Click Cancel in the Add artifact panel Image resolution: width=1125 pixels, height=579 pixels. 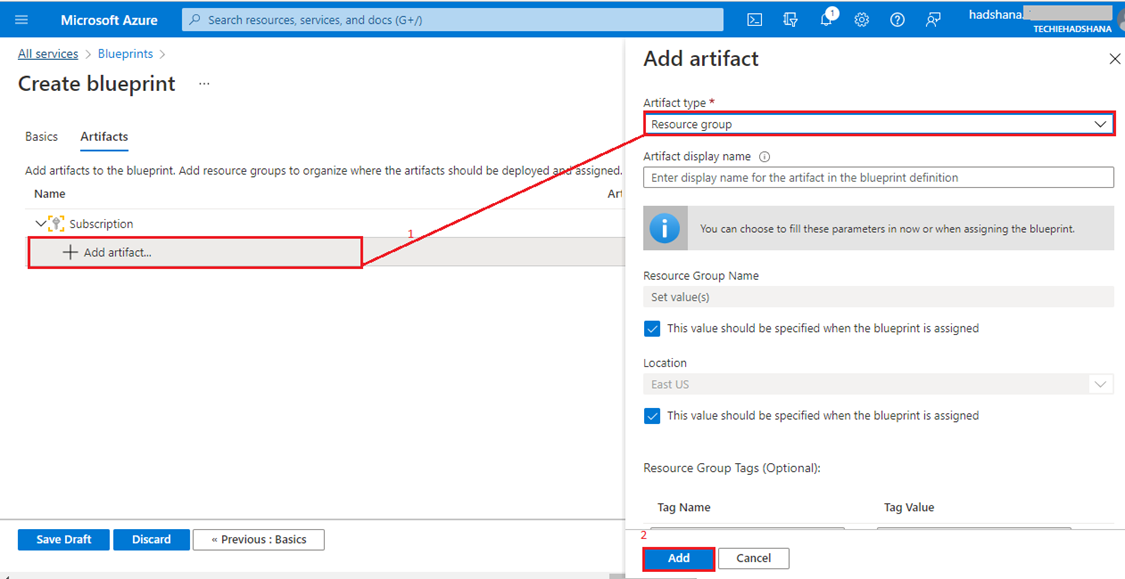coord(753,558)
